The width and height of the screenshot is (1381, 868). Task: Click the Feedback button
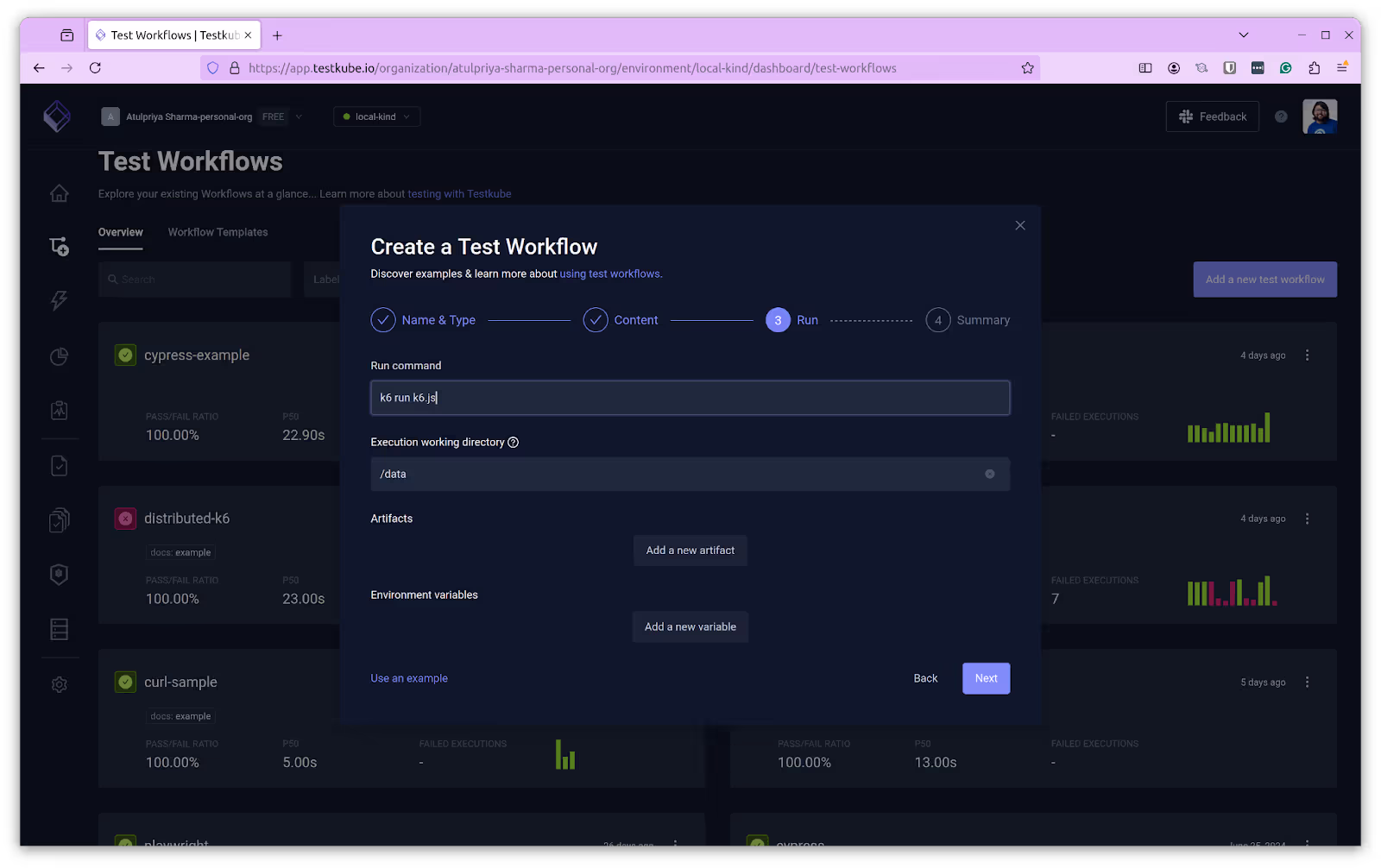1213,116
